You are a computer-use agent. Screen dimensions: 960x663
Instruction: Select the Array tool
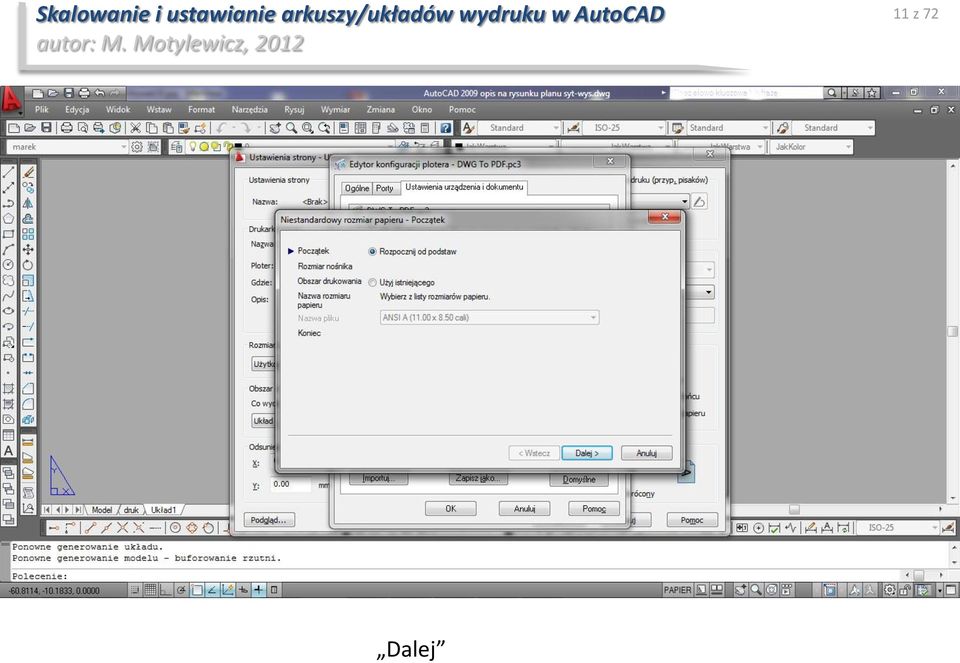click(x=28, y=234)
